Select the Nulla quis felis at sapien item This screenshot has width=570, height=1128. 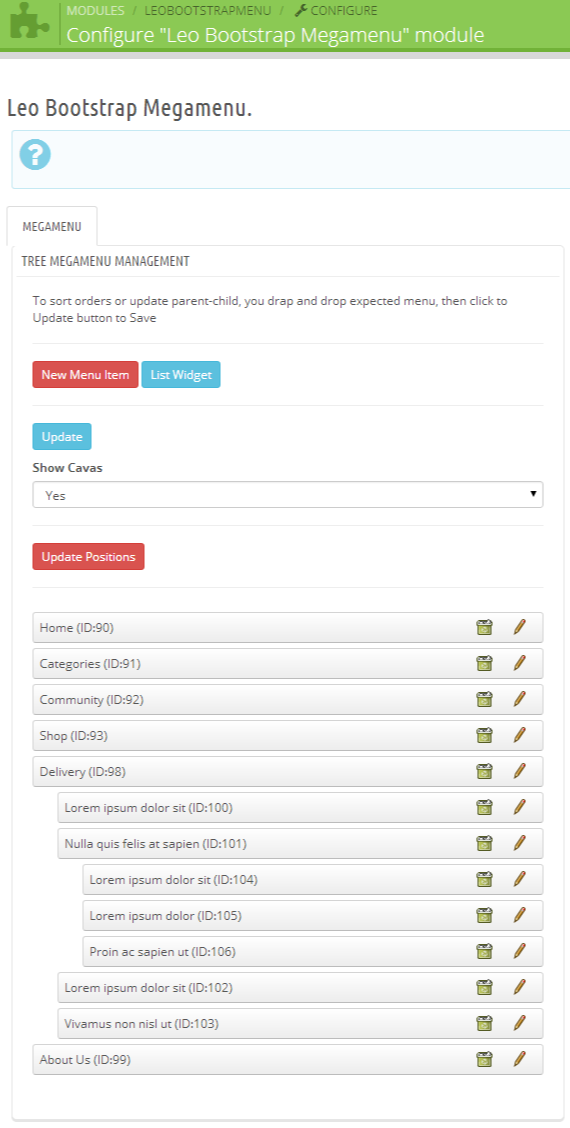click(300, 843)
